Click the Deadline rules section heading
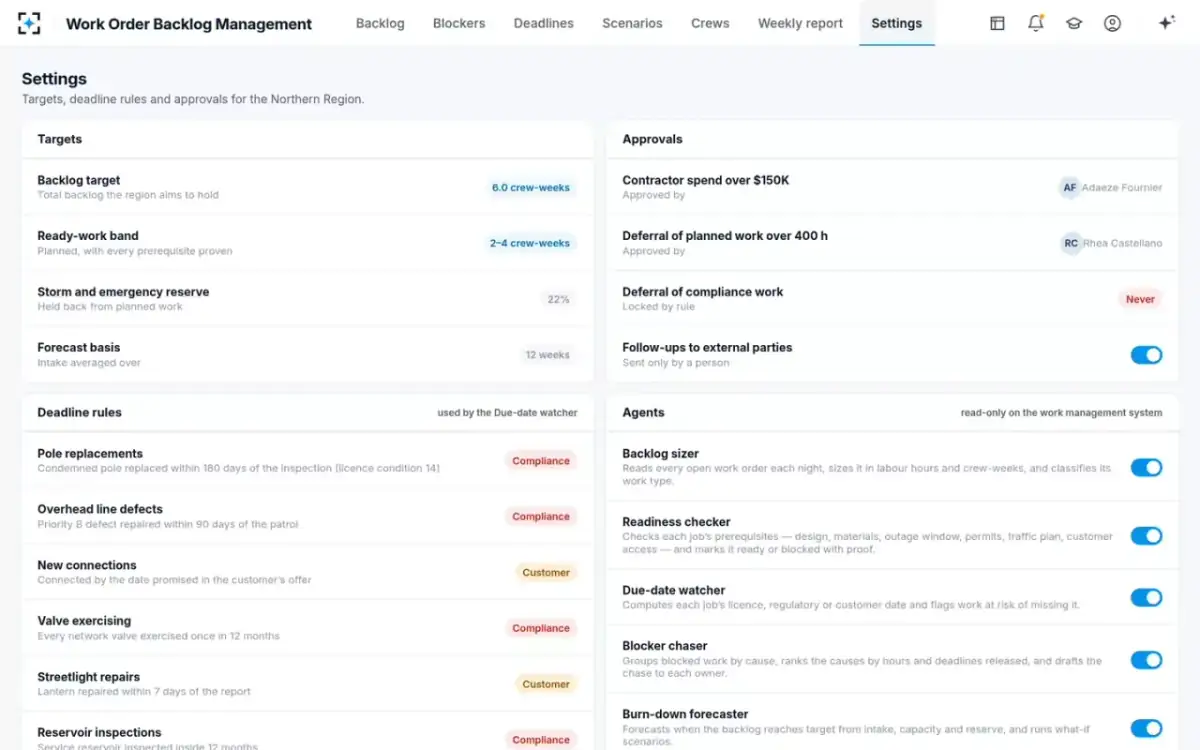 tap(80, 413)
